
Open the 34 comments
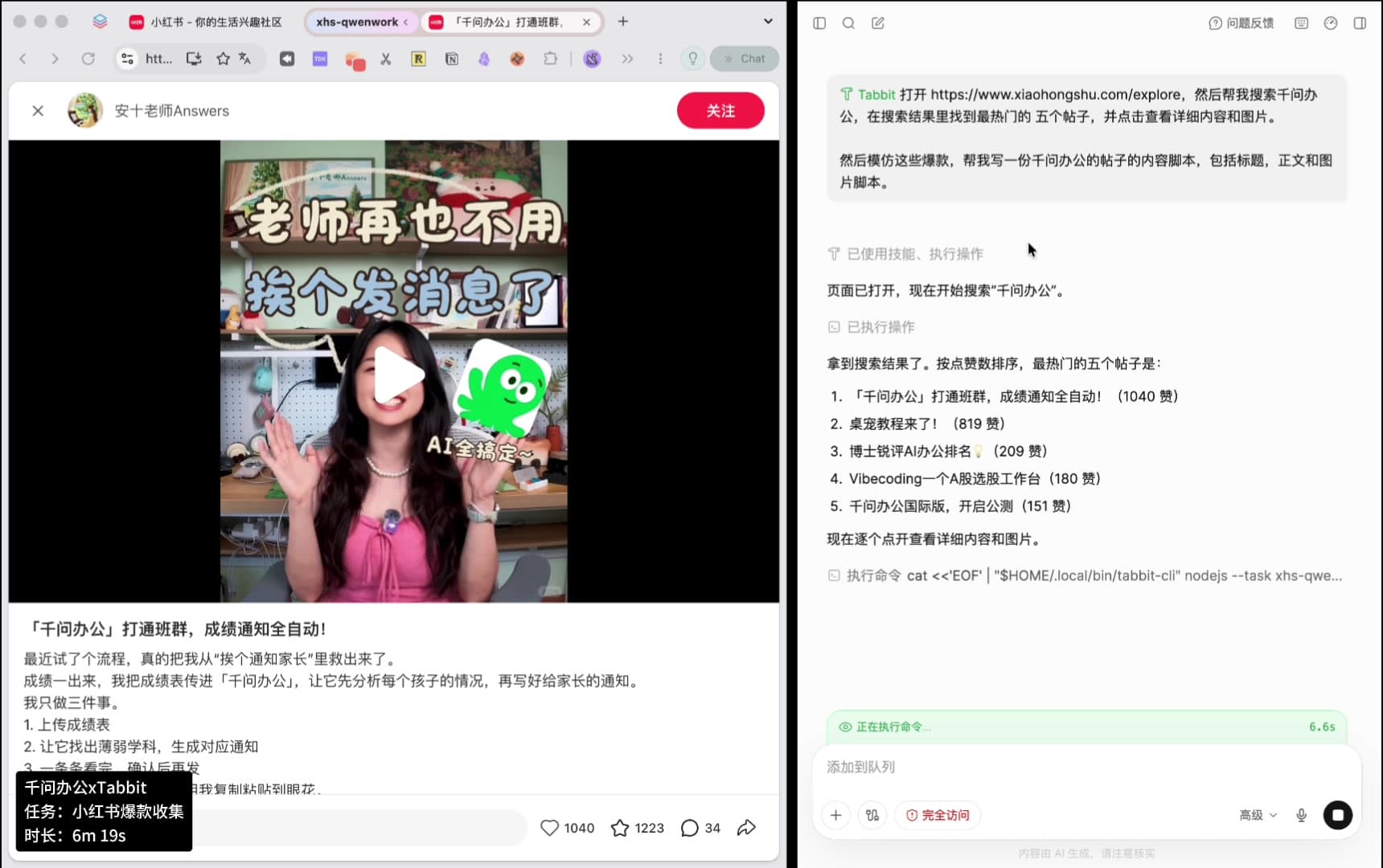pos(700,828)
